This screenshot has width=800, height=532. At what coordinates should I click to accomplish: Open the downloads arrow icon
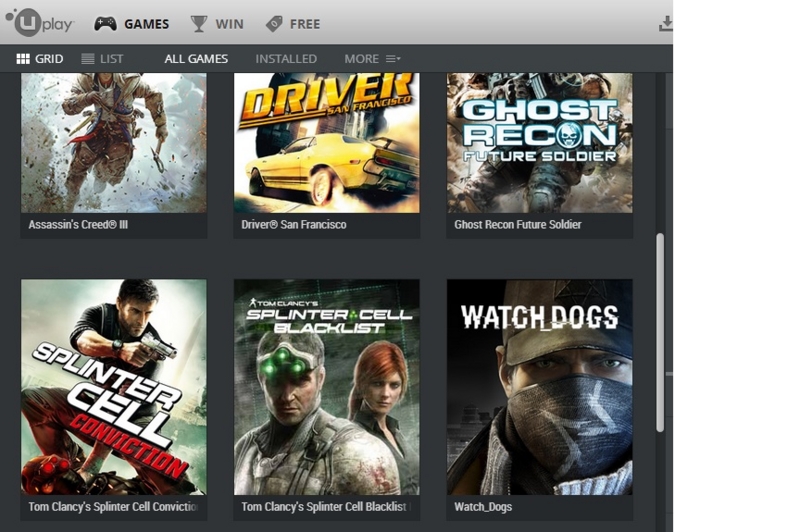pyautogui.click(x=666, y=24)
